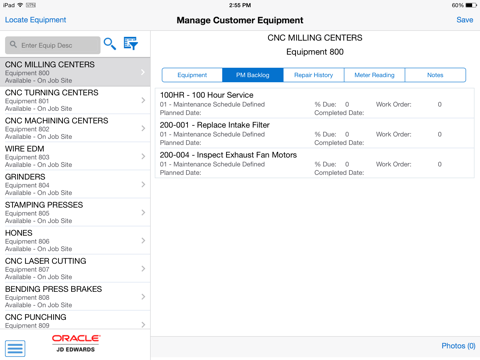
Task: Expand chevron for STAMPING PRESSES
Action: click(143, 212)
